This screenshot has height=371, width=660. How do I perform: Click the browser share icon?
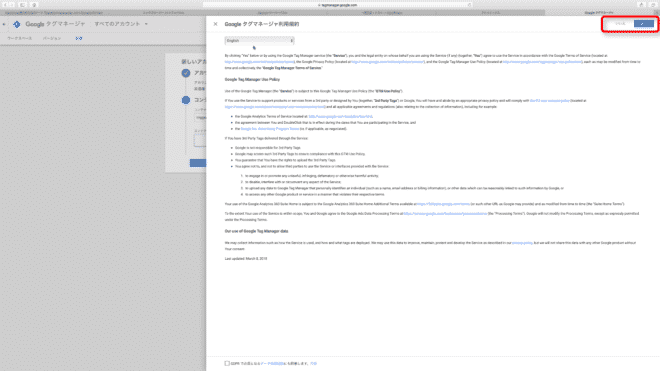(641, 5)
